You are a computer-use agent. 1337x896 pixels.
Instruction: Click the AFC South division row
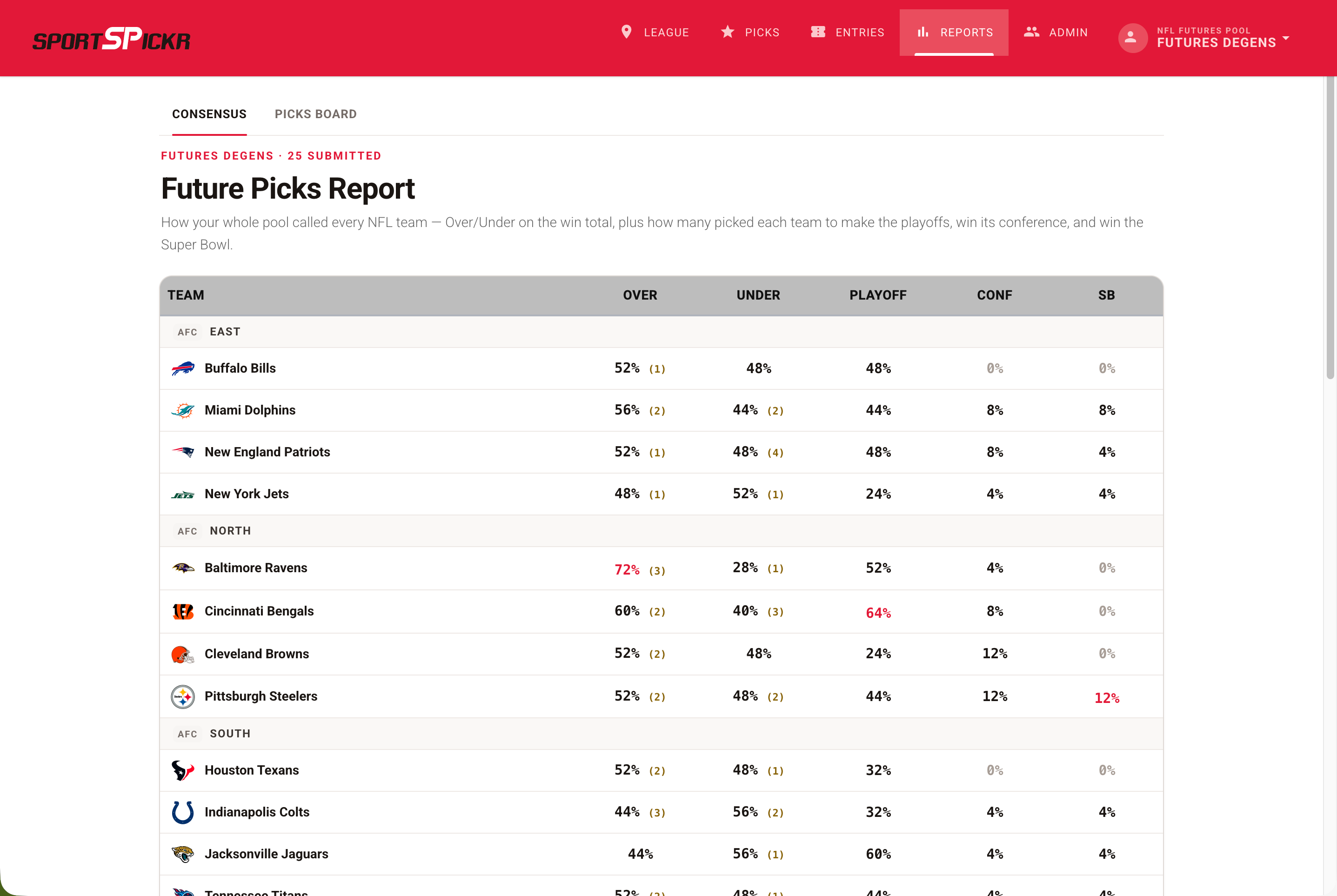pos(662,734)
